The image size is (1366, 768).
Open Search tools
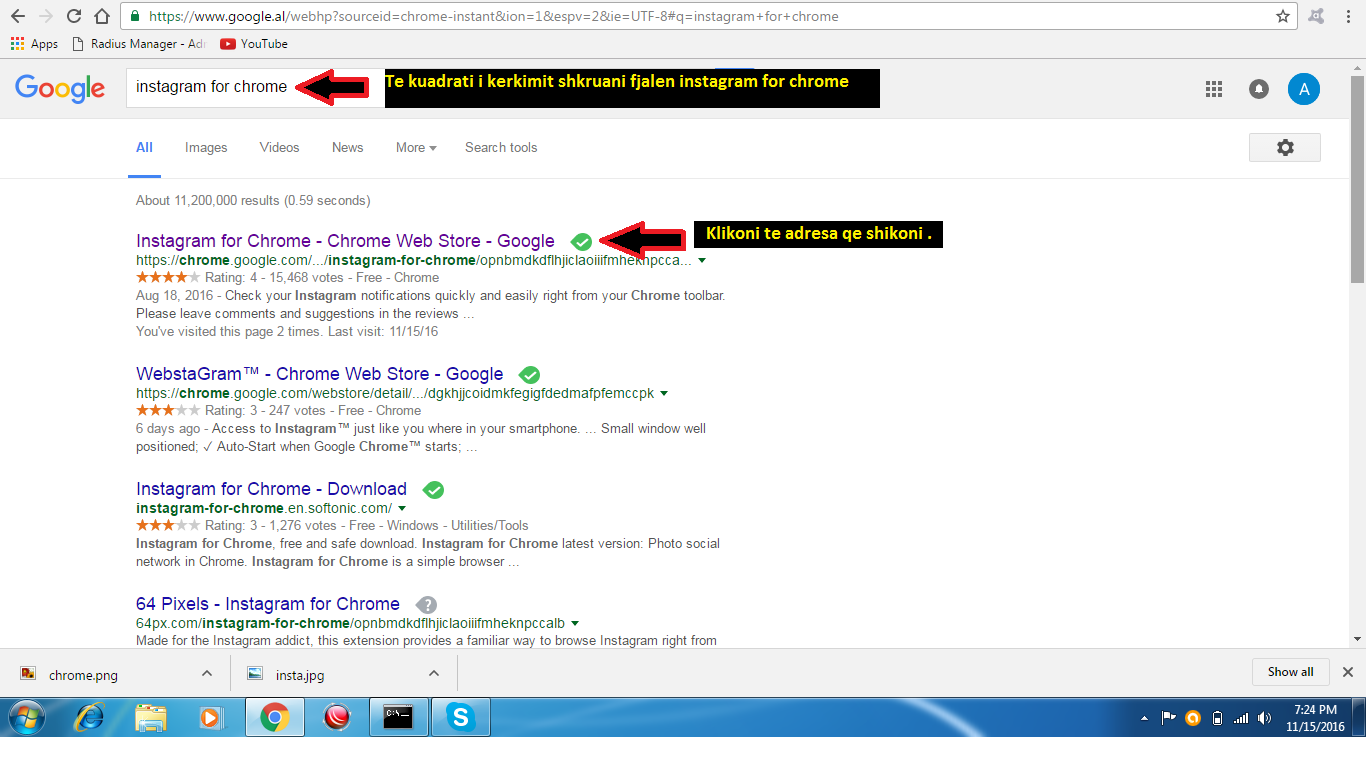(x=501, y=147)
